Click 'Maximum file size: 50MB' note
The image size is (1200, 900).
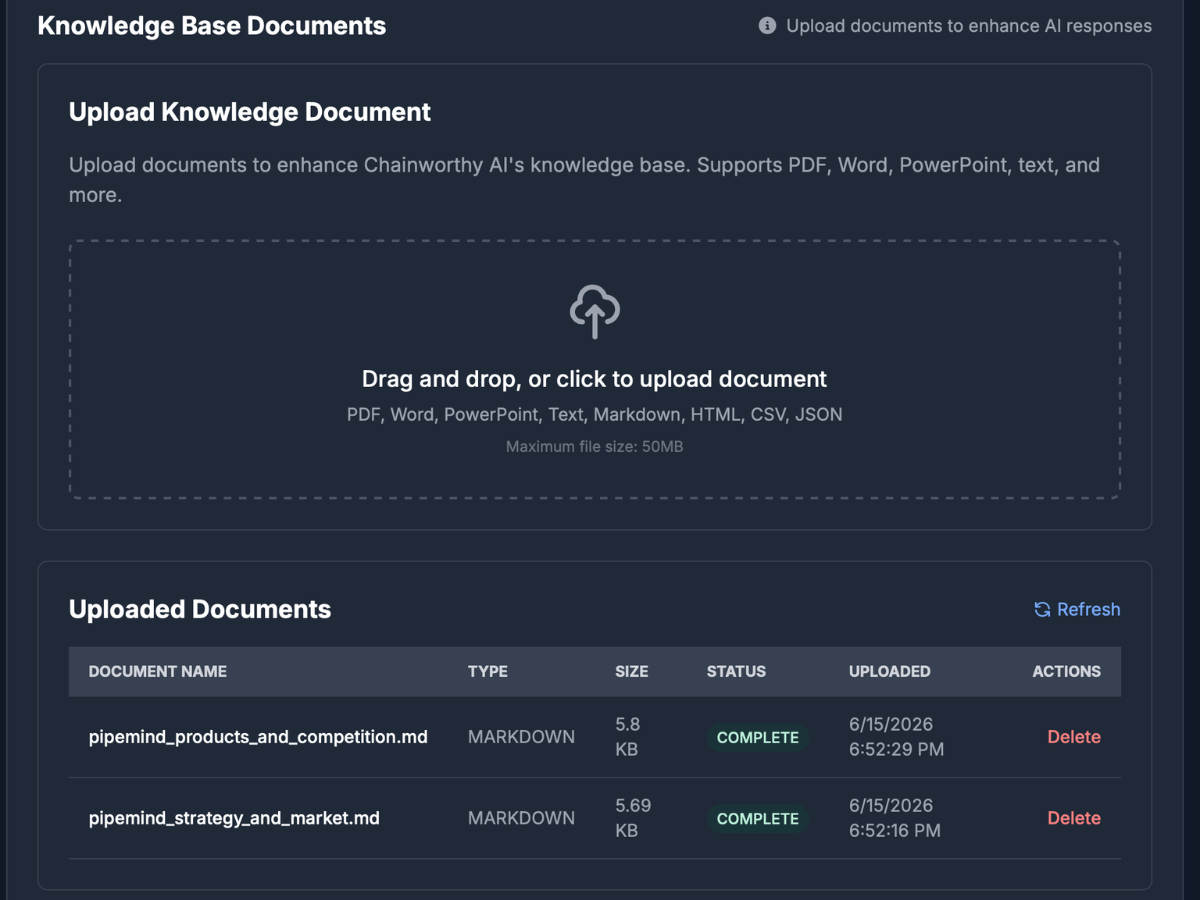pyautogui.click(x=595, y=447)
